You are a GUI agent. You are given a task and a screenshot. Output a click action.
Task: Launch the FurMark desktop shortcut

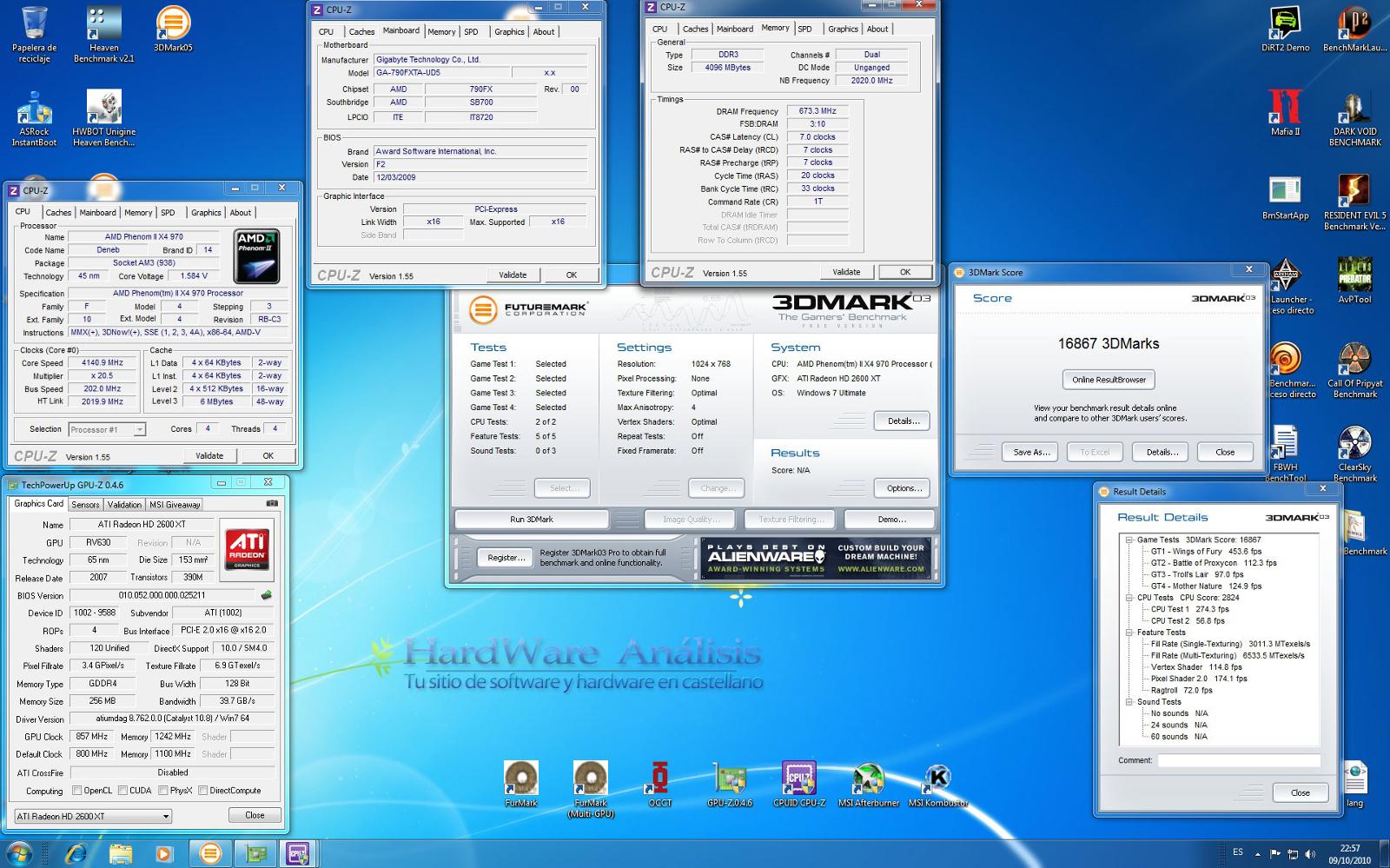point(521,784)
